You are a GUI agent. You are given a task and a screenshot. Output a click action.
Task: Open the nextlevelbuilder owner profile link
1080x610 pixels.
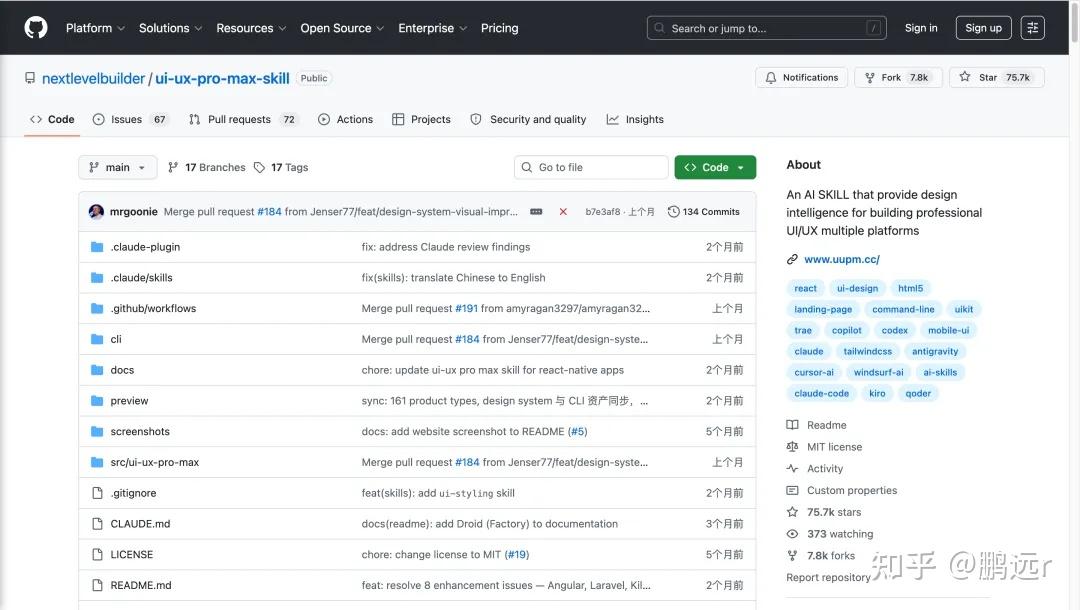pyautogui.click(x=93, y=78)
